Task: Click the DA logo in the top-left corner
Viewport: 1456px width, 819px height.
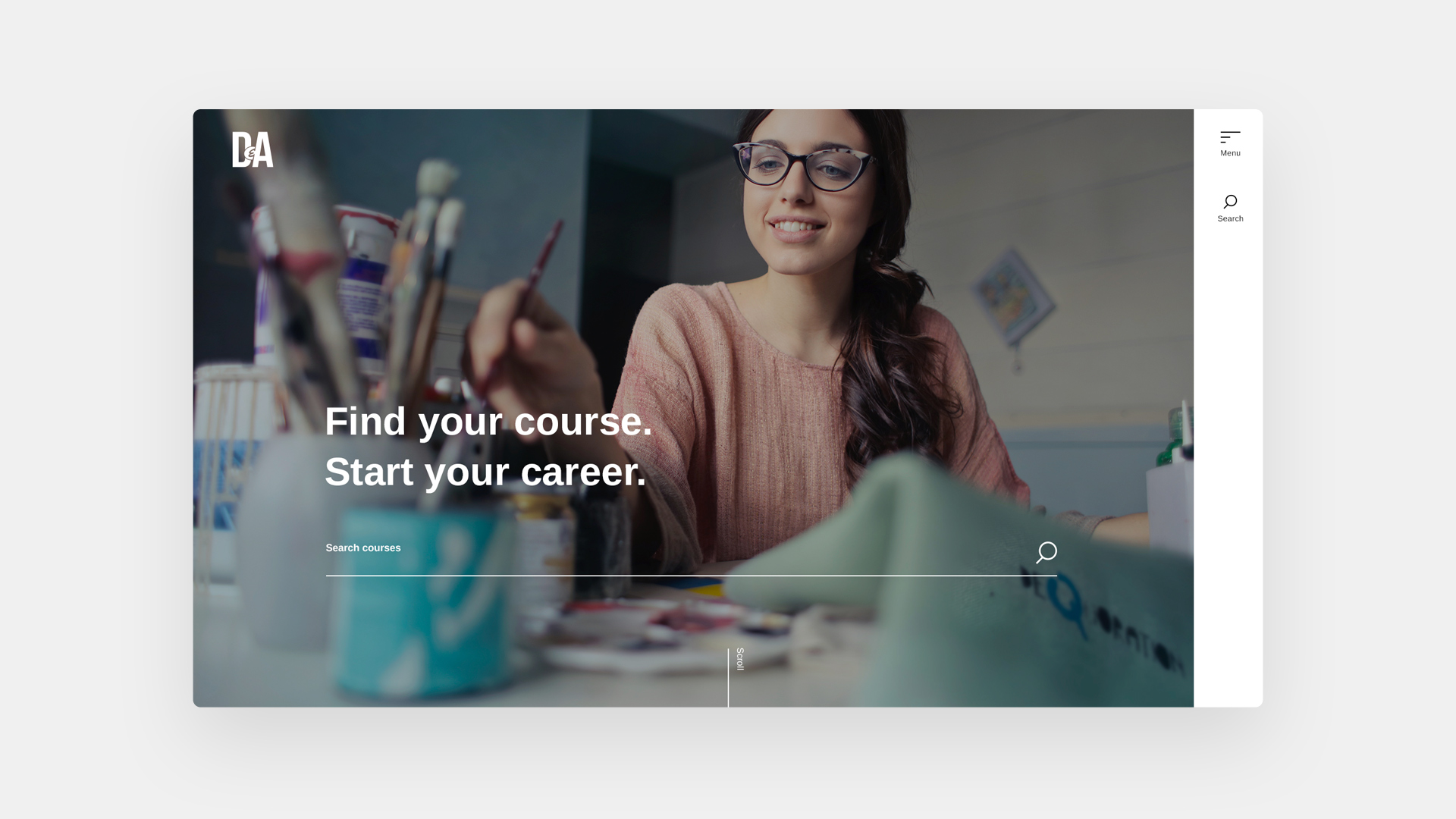Action: [253, 149]
